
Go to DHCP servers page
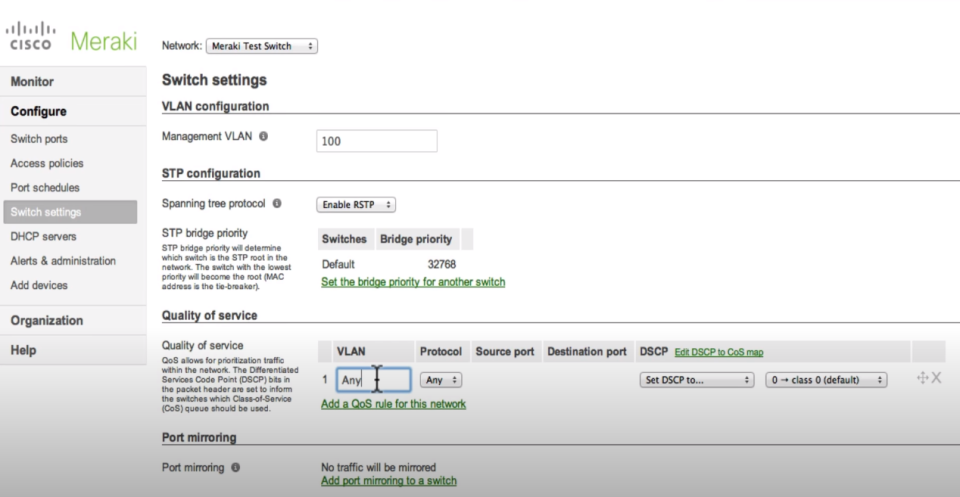point(43,236)
